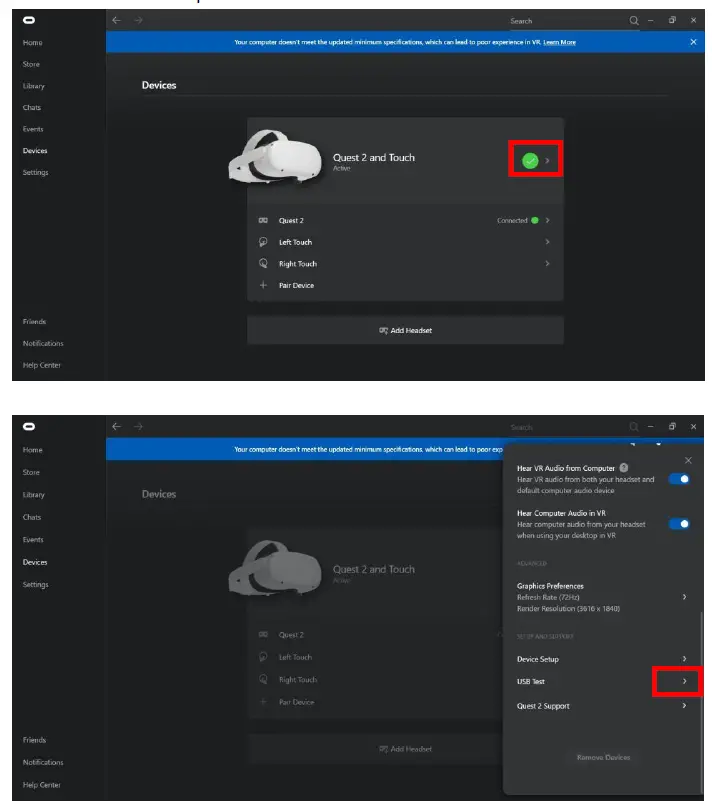Open Notifications in the lower screenshot sidebar
Viewport: 712px width, 806px height.
coord(43,762)
